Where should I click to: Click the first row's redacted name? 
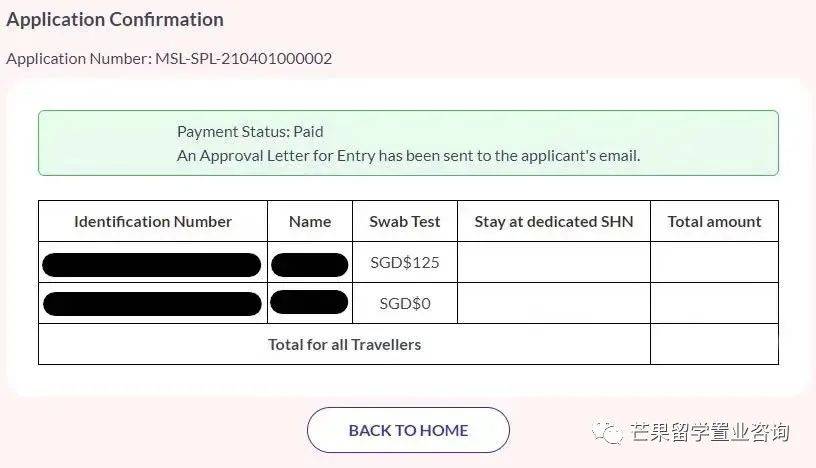(x=309, y=264)
